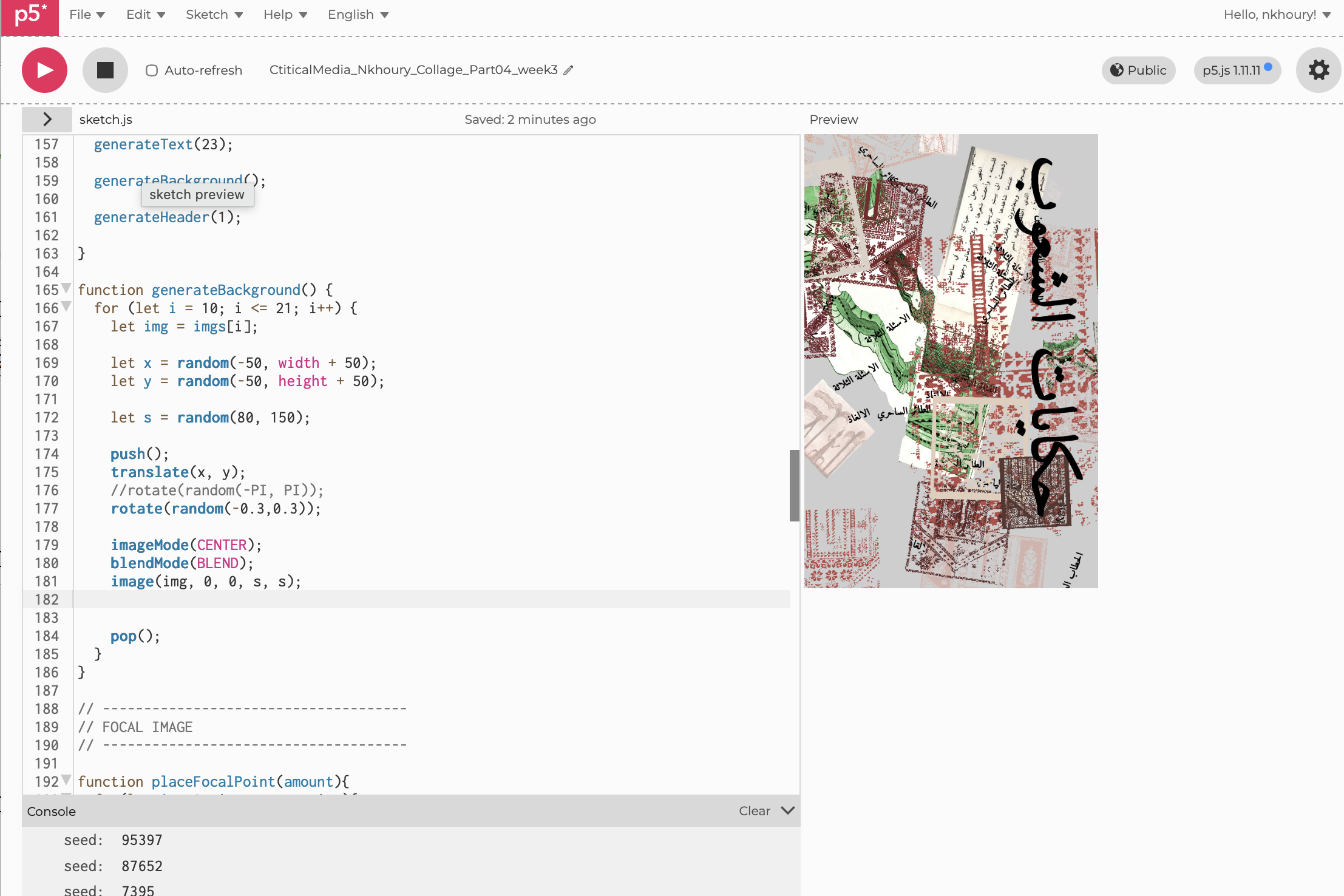Collapse the console with the chevron icon
Image resolution: width=1344 pixels, height=896 pixels.
tap(787, 811)
